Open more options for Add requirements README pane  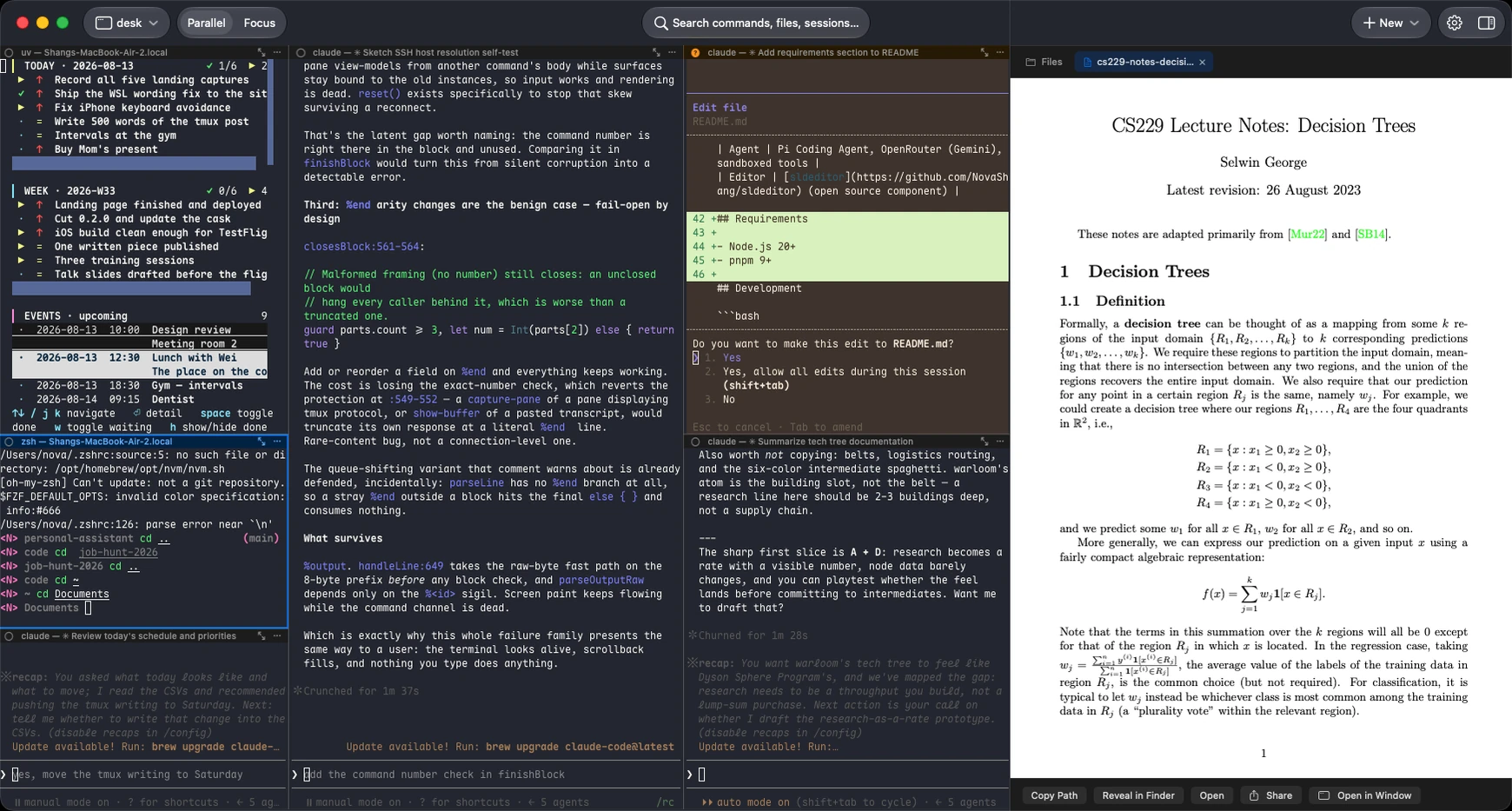click(1000, 52)
